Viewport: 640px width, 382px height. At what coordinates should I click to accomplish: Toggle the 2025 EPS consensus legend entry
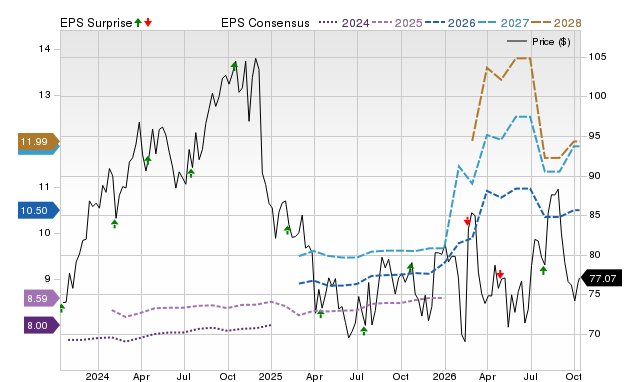click(x=397, y=23)
